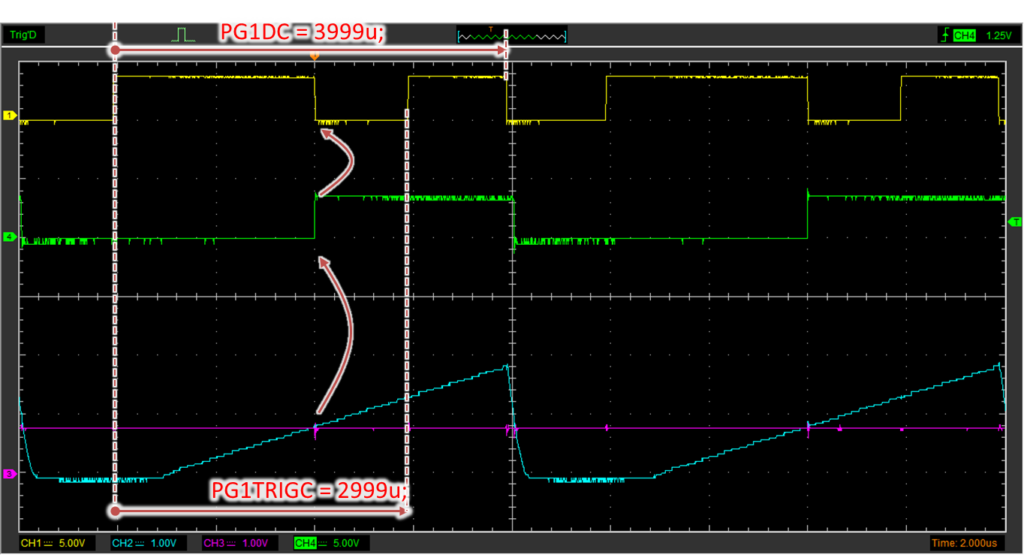Viewport: 1024px width, 555px height.
Task: Select the magenta channel 3 ground marker
Action: coord(10,473)
